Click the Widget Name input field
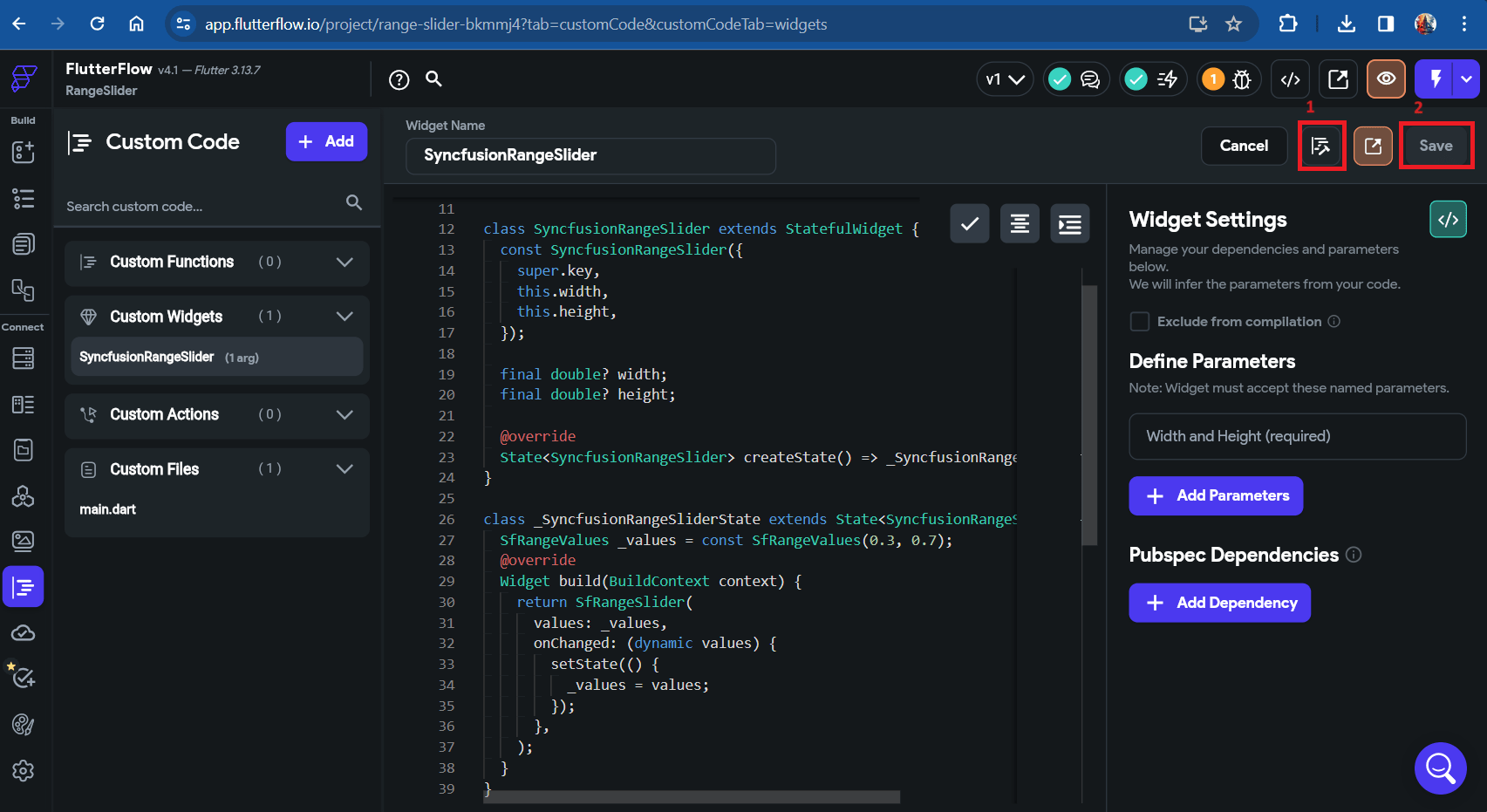The height and width of the screenshot is (812, 1487). pos(590,155)
